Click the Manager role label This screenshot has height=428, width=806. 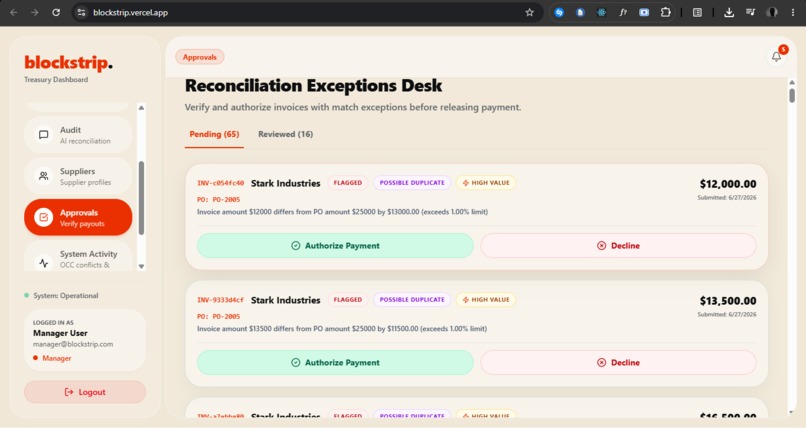pos(57,358)
